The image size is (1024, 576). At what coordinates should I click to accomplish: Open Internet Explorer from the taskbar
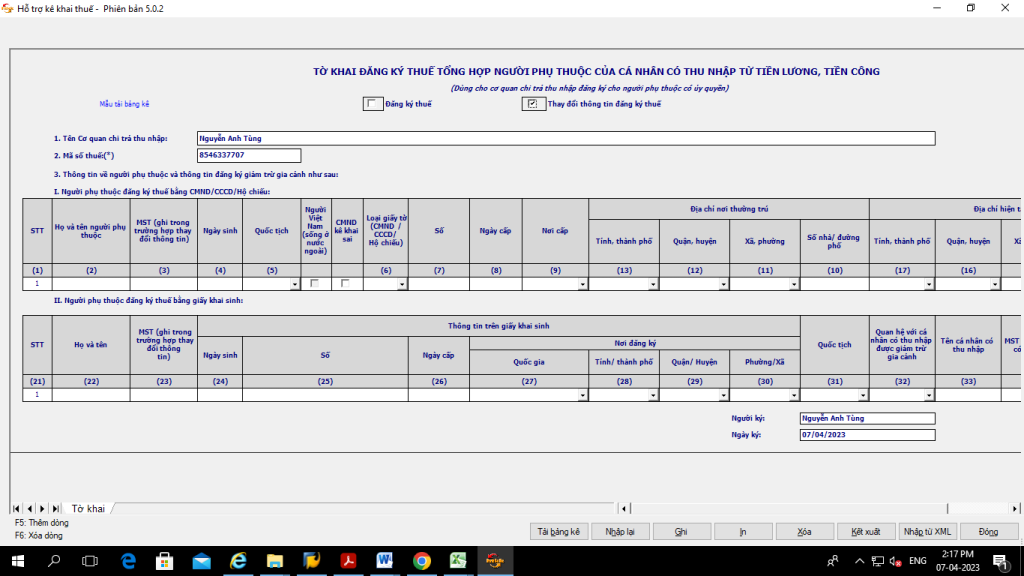click(x=238, y=561)
